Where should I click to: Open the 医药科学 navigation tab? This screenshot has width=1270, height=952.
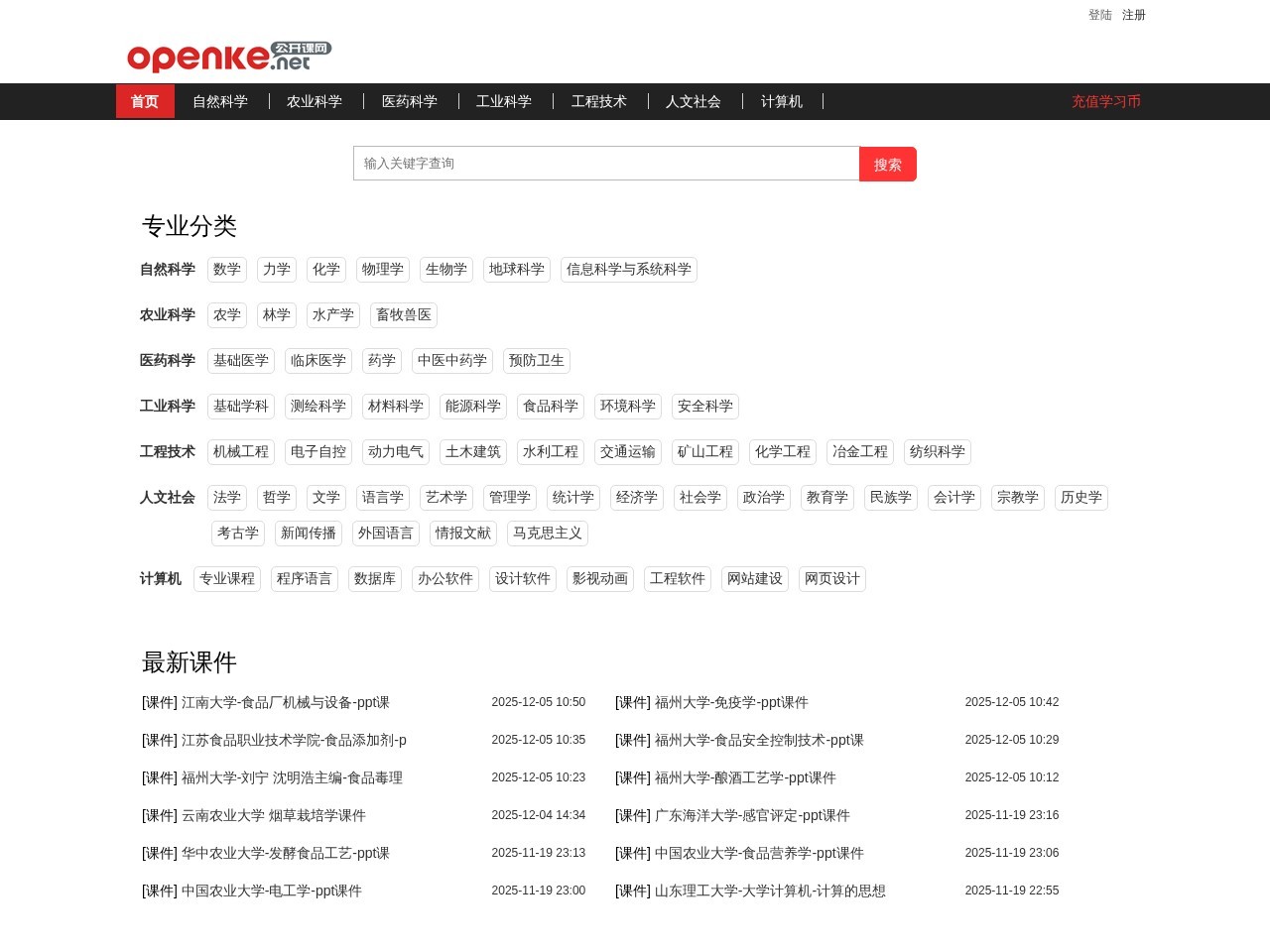click(x=410, y=101)
